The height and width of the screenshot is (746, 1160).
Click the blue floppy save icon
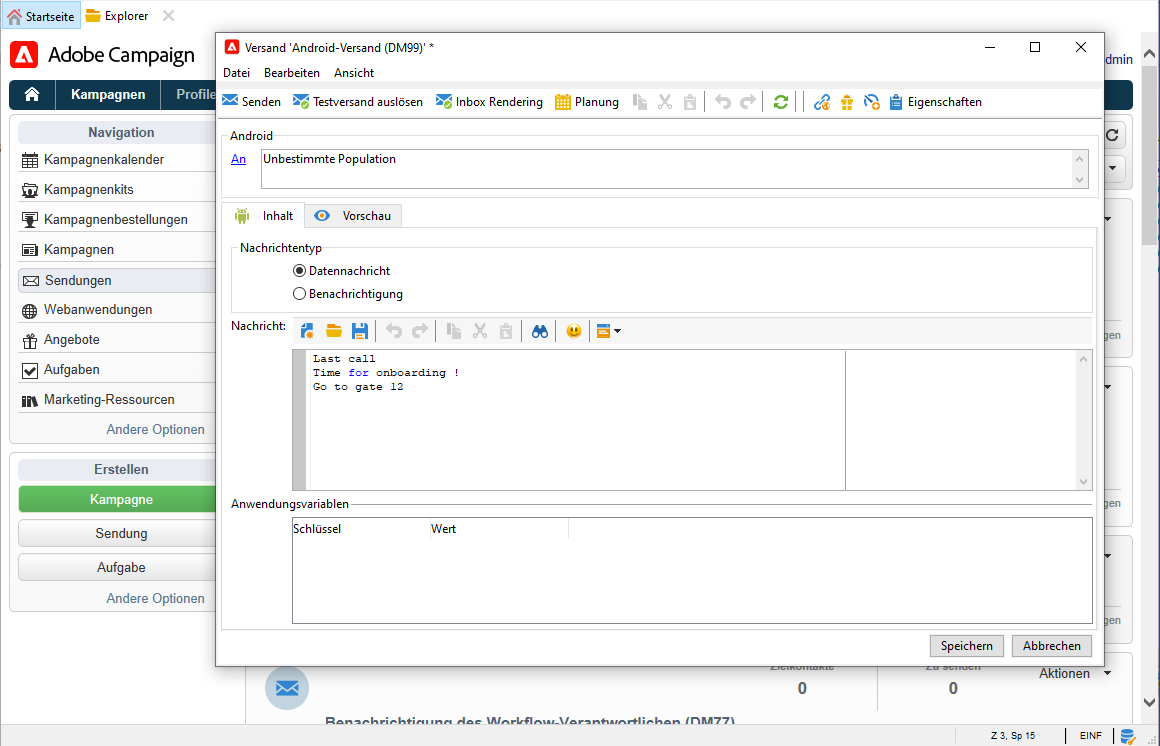[360, 331]
